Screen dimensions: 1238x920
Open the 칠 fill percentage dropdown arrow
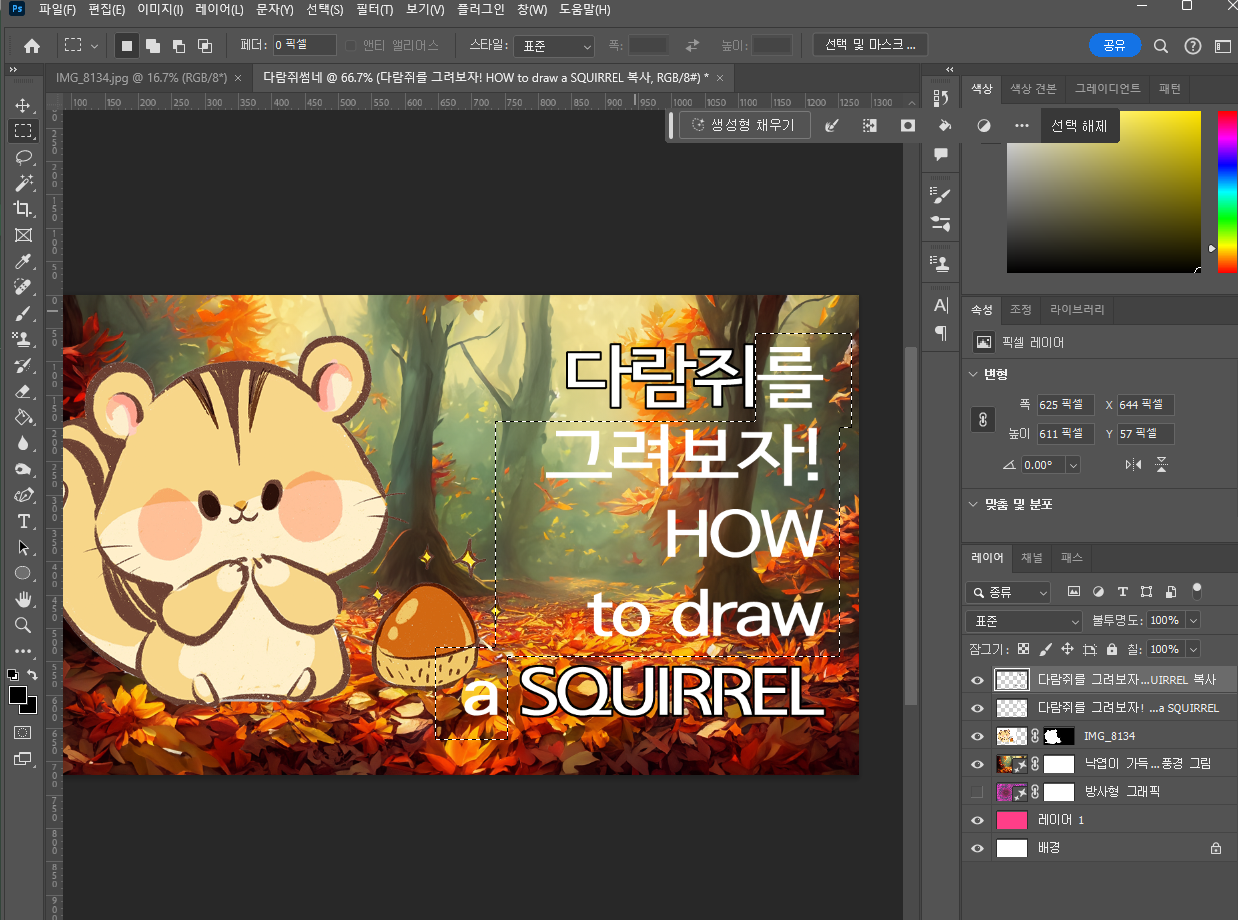(x=1193, y=649)
